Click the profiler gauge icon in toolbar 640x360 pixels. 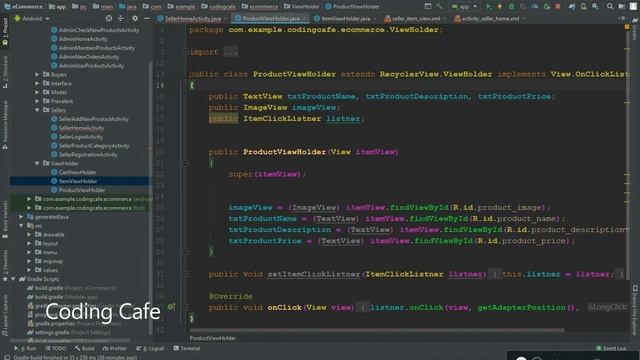535,7
